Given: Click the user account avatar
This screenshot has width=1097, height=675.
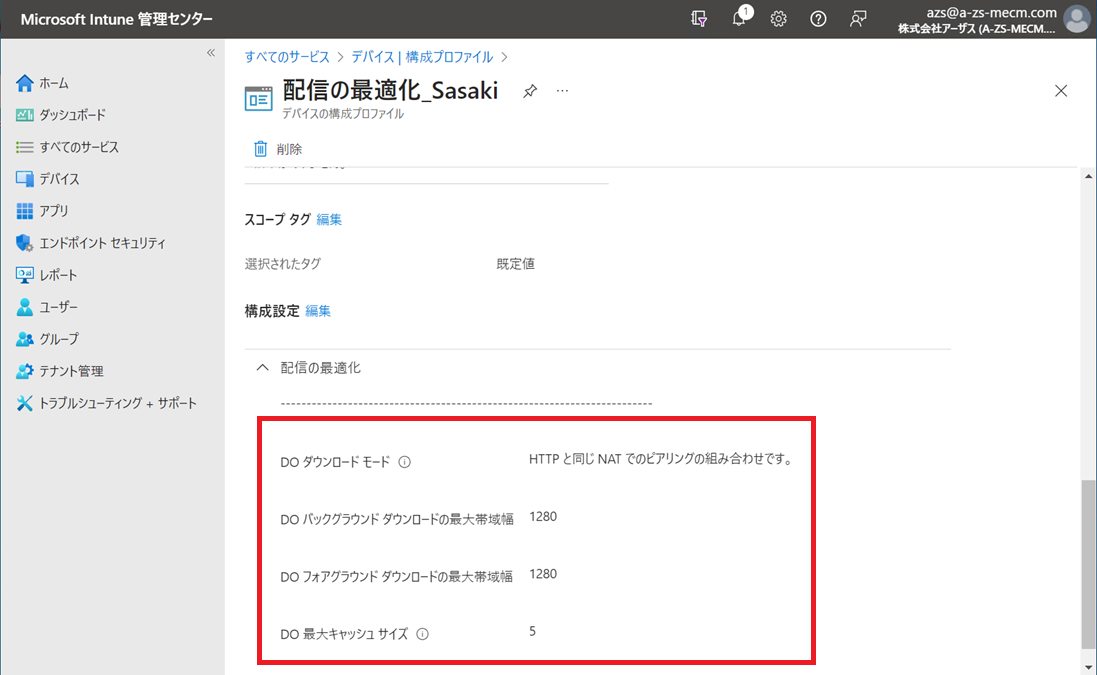Looking at the screenshot, I should pyautogui.click(x=1076, y=19).
